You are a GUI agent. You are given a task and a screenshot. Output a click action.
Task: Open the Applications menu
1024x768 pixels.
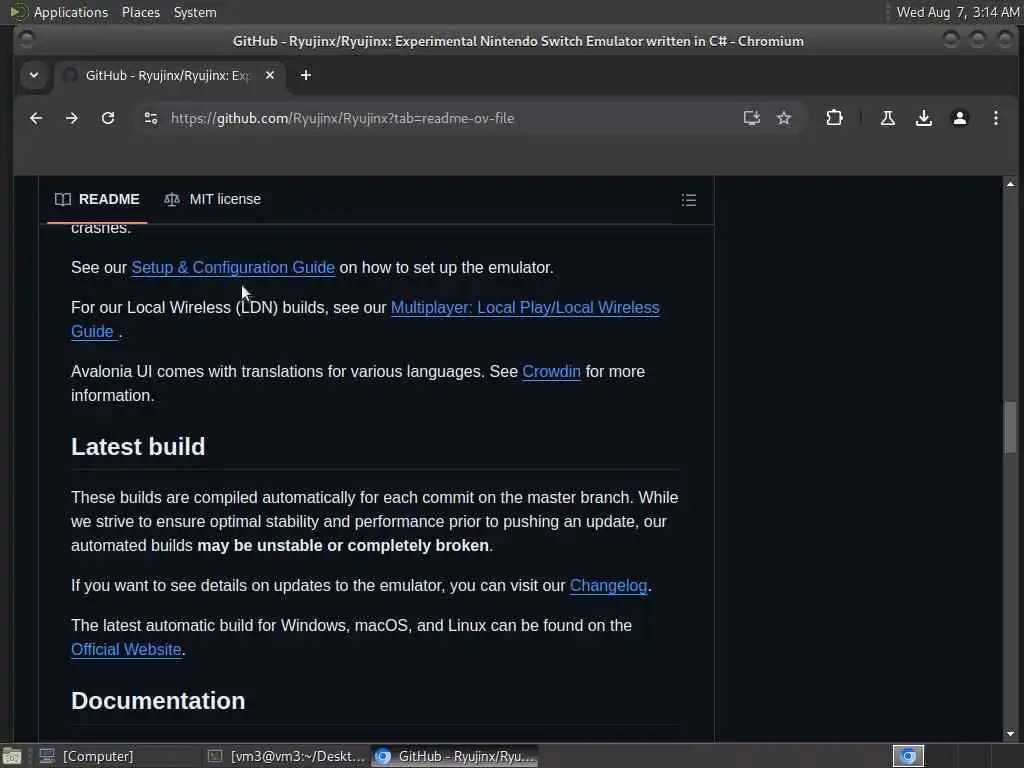click(71, 12)
